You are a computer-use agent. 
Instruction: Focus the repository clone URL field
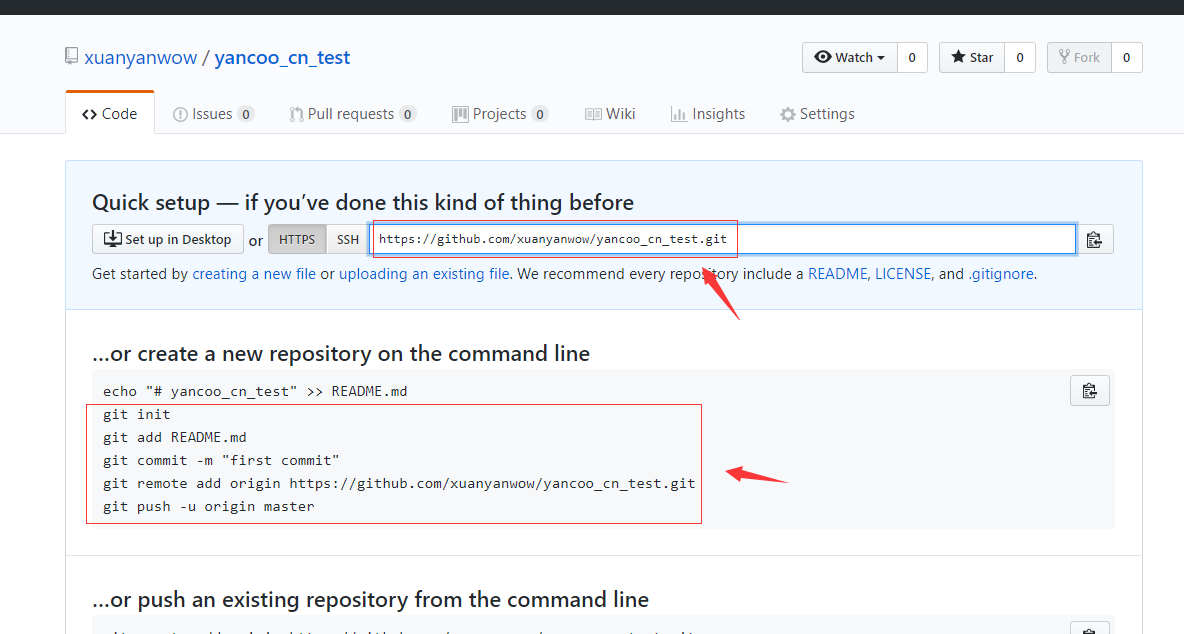[723, 239]
